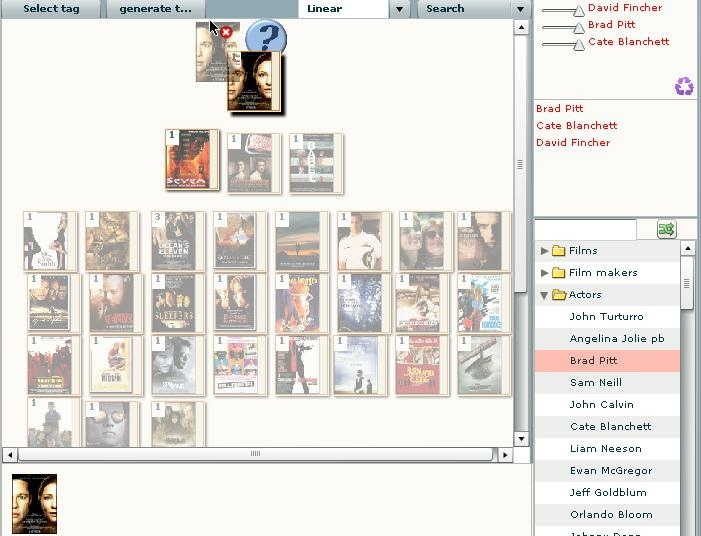Image resolution: width=701 pixels, height=536 pixels.
Task: Select the Film makers folder icon
Action: tap(558, 272)
